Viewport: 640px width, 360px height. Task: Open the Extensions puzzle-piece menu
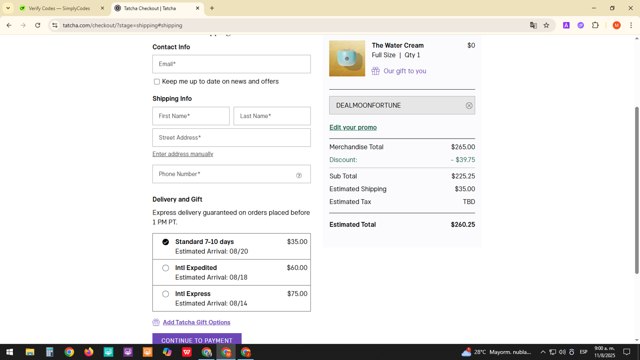click(x=595, y=25)
